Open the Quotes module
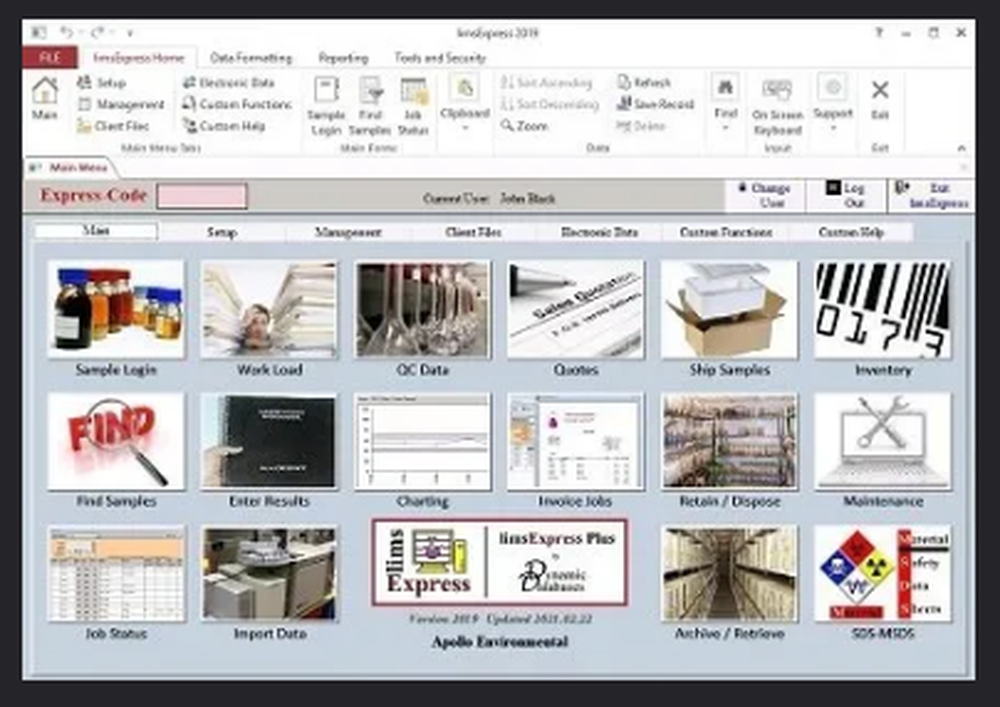1000x707 pixels. (576, 309)
